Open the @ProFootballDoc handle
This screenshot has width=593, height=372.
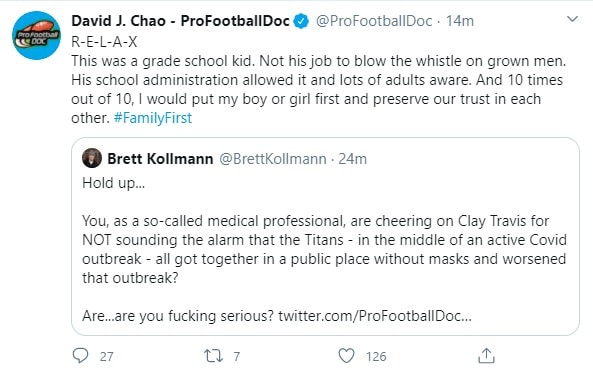374,21
